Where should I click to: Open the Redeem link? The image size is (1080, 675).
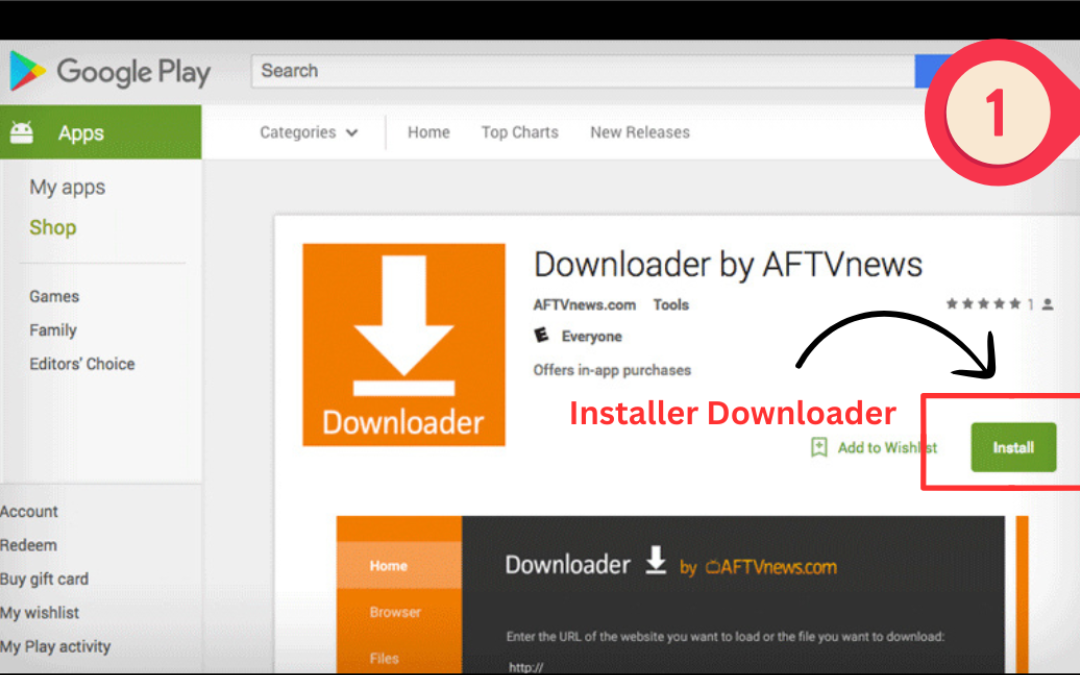click(29, 545)
